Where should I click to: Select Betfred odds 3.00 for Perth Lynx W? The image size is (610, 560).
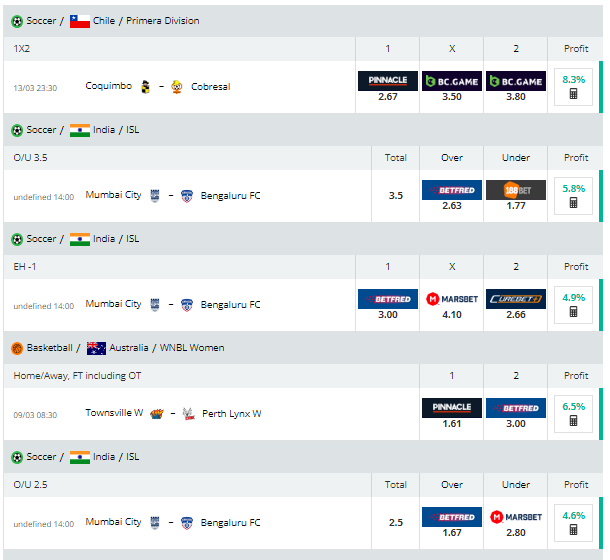pos(516,413)
